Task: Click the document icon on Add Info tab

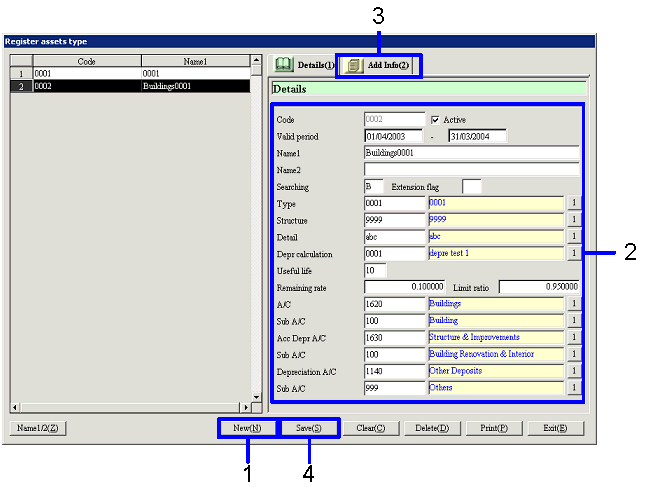Action: pyautogui.click(x=353, y=65)
